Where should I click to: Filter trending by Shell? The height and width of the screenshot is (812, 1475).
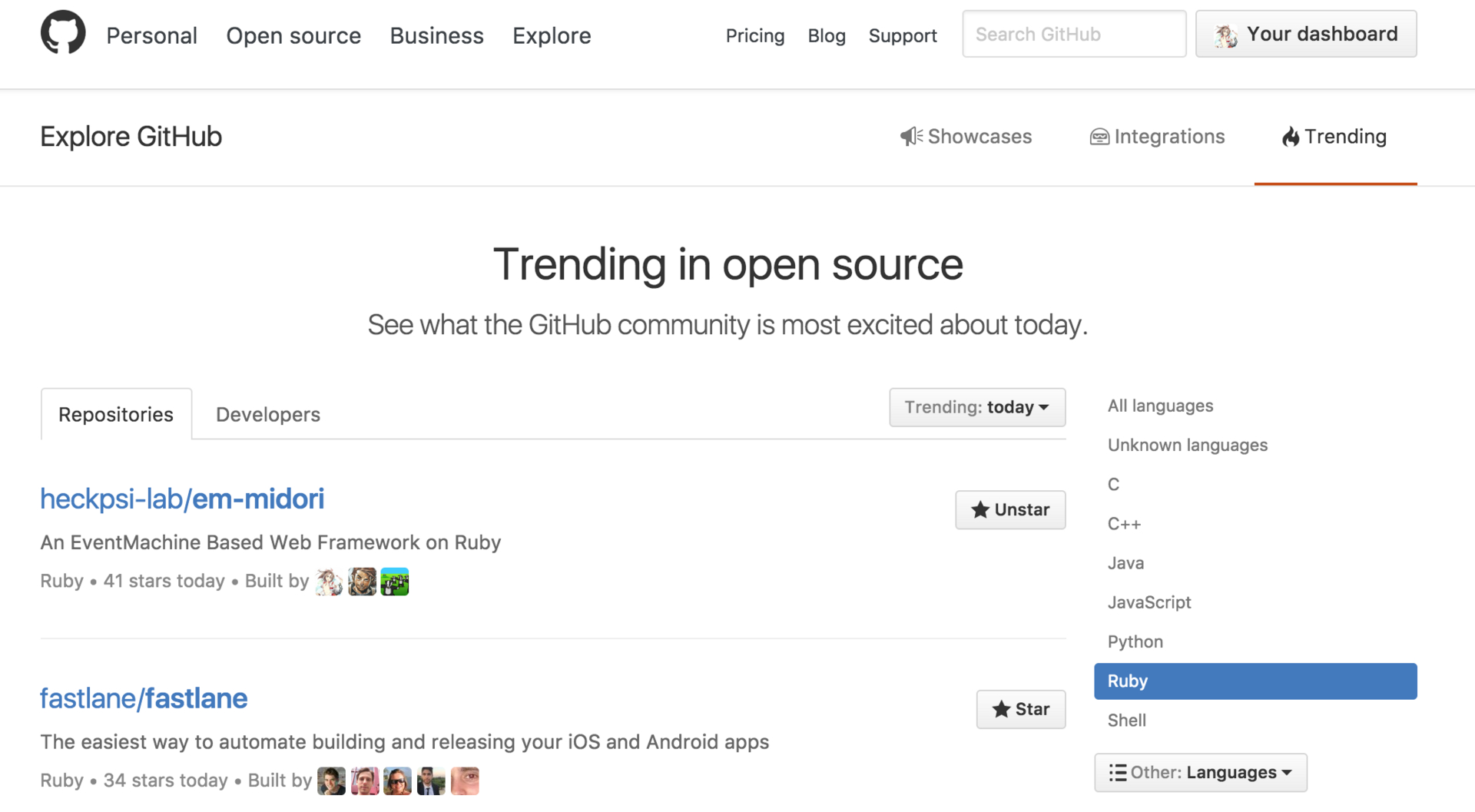pos(1126,721)
